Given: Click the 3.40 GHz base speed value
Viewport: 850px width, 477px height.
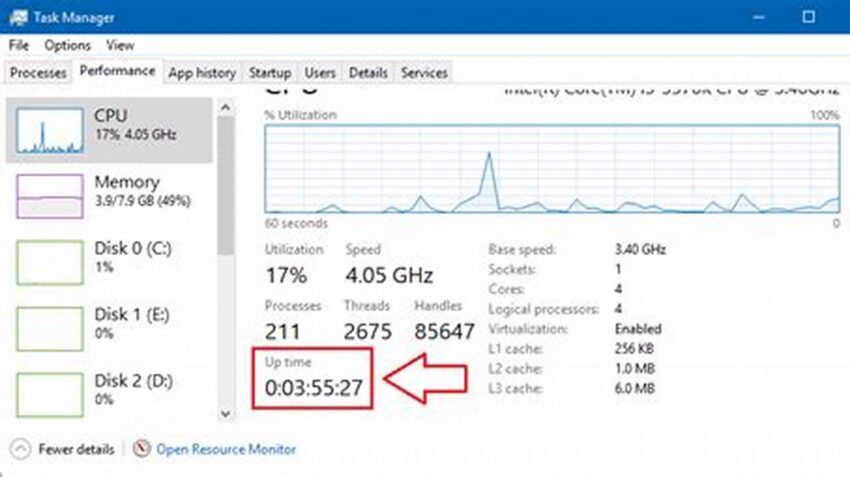Looking at the screenshot, I should point(640,249).
